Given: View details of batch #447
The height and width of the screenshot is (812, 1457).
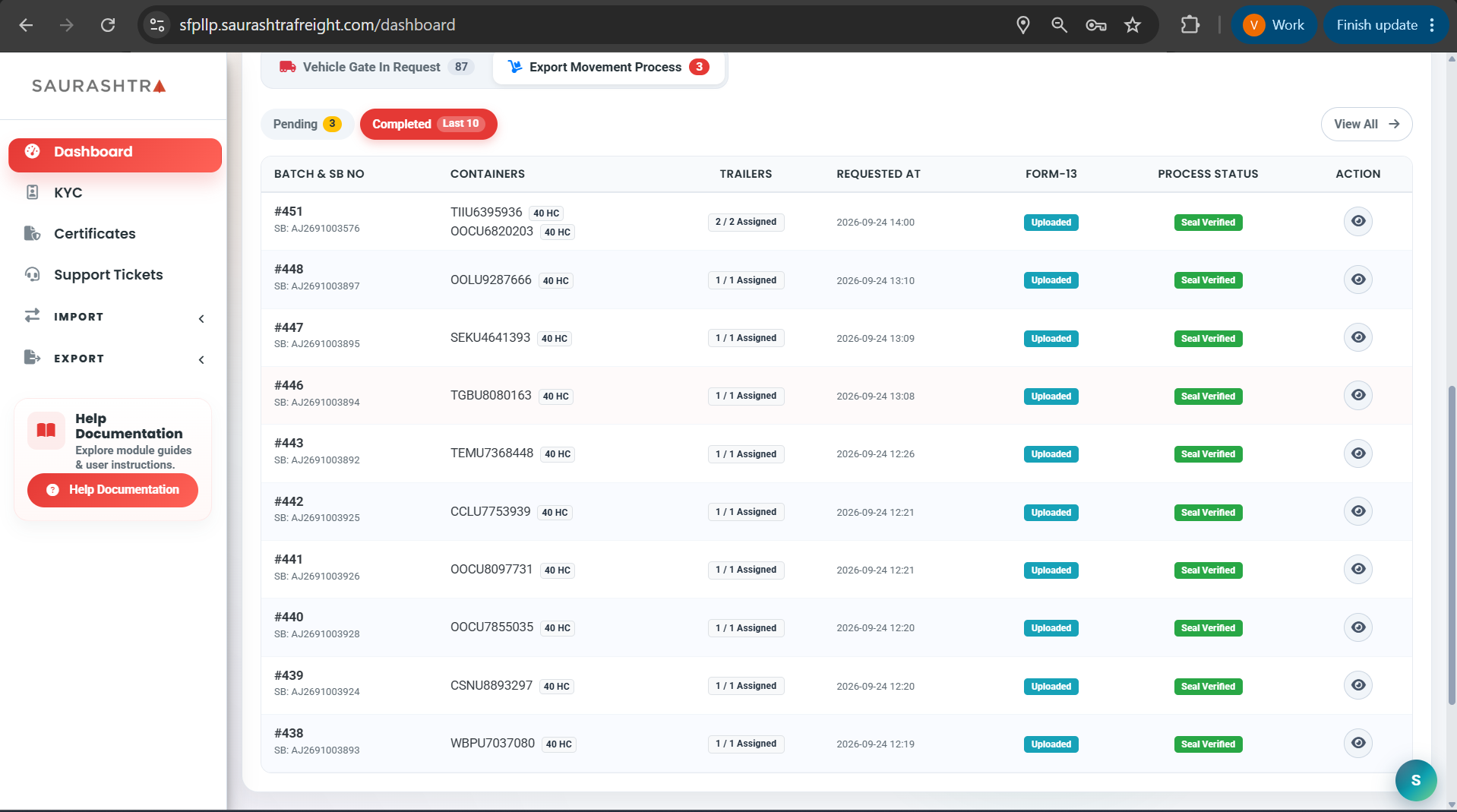Looking at the screenshot, I should point(1358,337).
